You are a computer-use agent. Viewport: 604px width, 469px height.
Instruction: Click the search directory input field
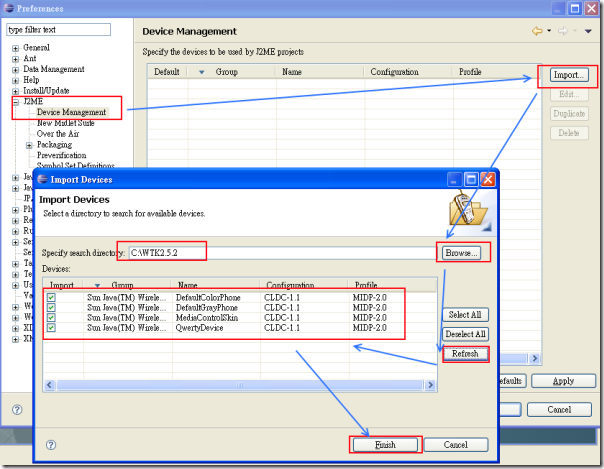[x=282, y=253]
